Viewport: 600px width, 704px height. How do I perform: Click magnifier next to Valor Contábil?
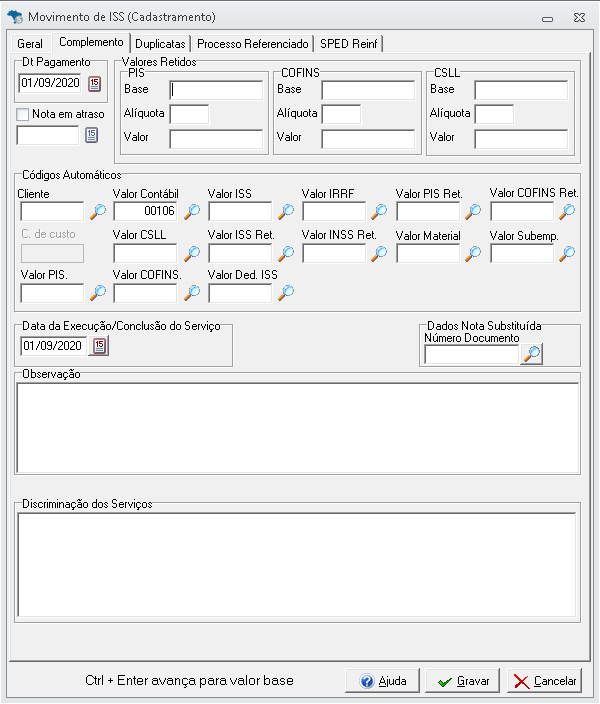pos(192,211)
